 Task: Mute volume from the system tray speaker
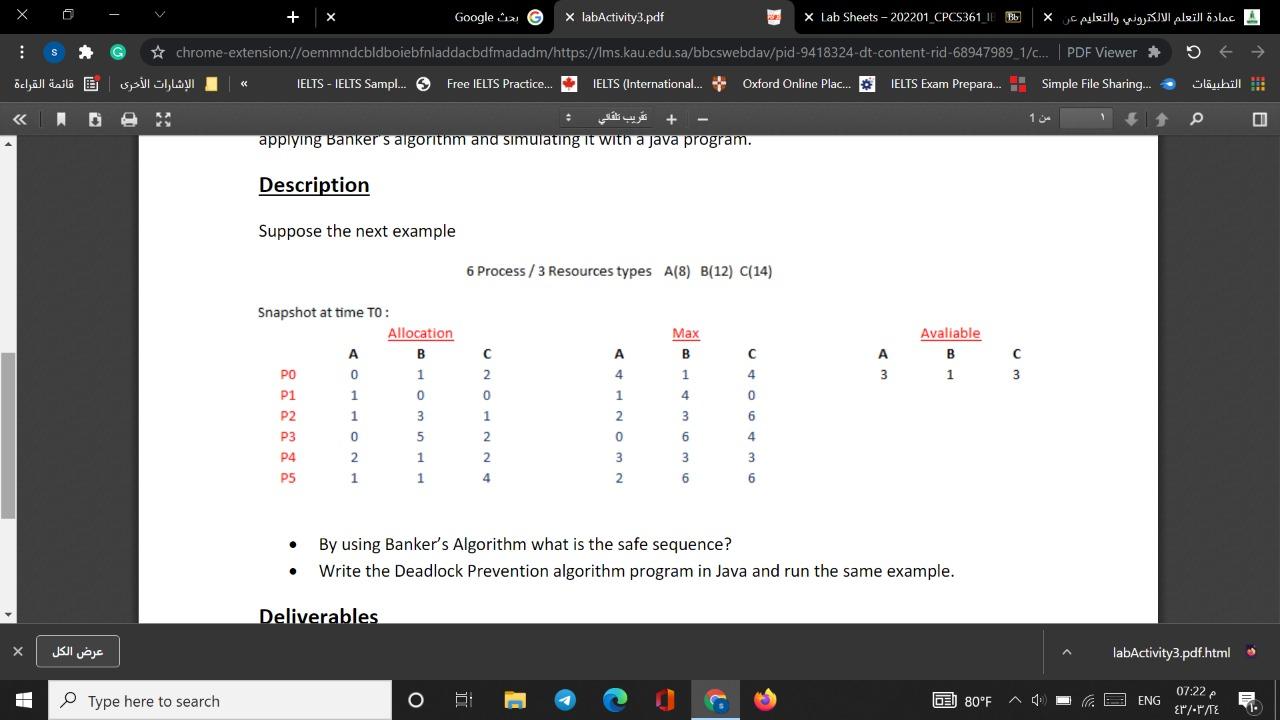point(1037,700)
